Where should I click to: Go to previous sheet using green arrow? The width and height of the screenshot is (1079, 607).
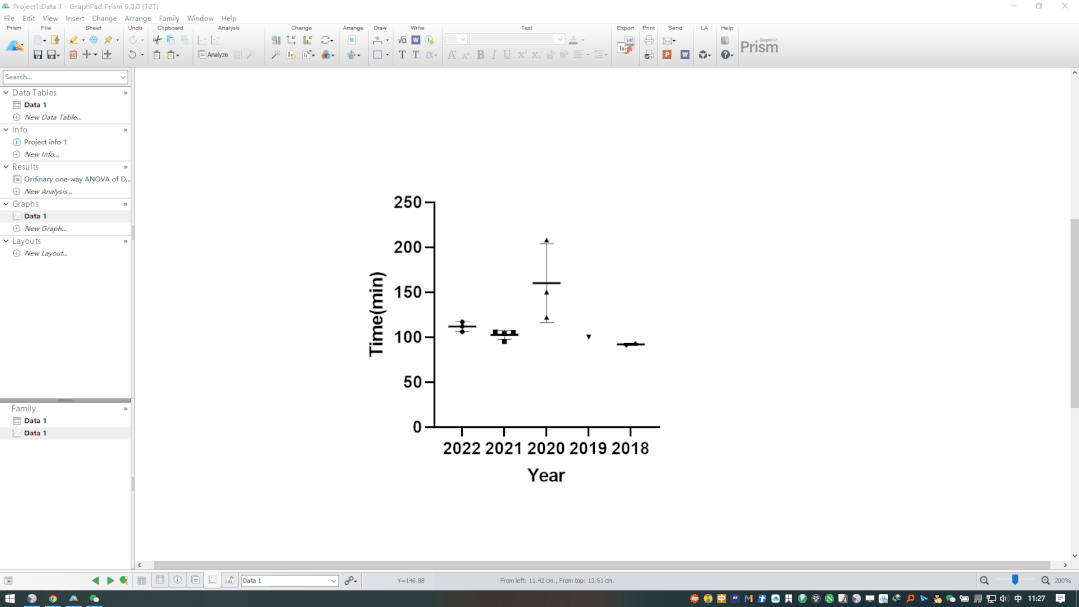(x=96, y=580)
